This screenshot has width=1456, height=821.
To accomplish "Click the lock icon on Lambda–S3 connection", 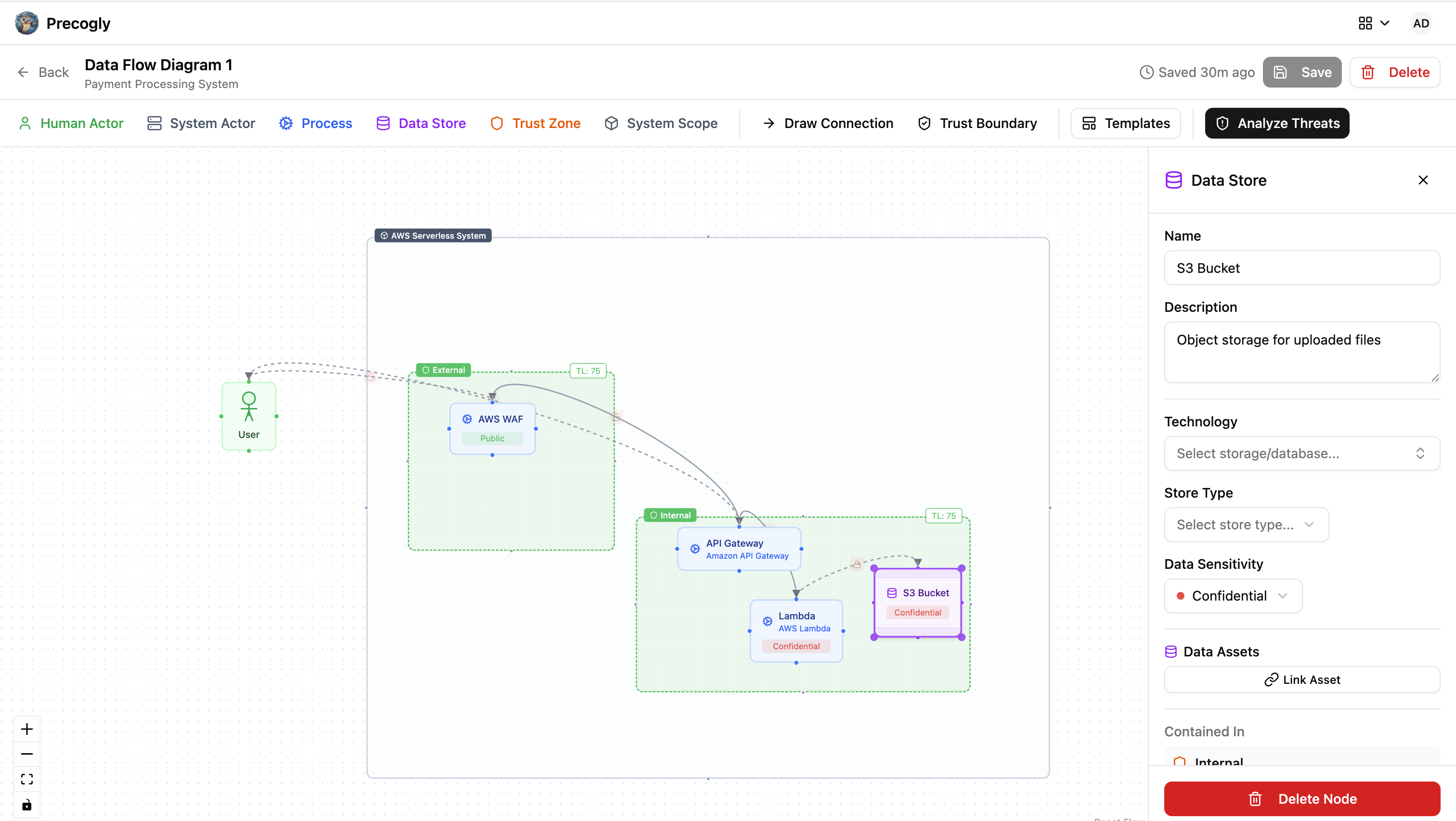I will (857, 564).
